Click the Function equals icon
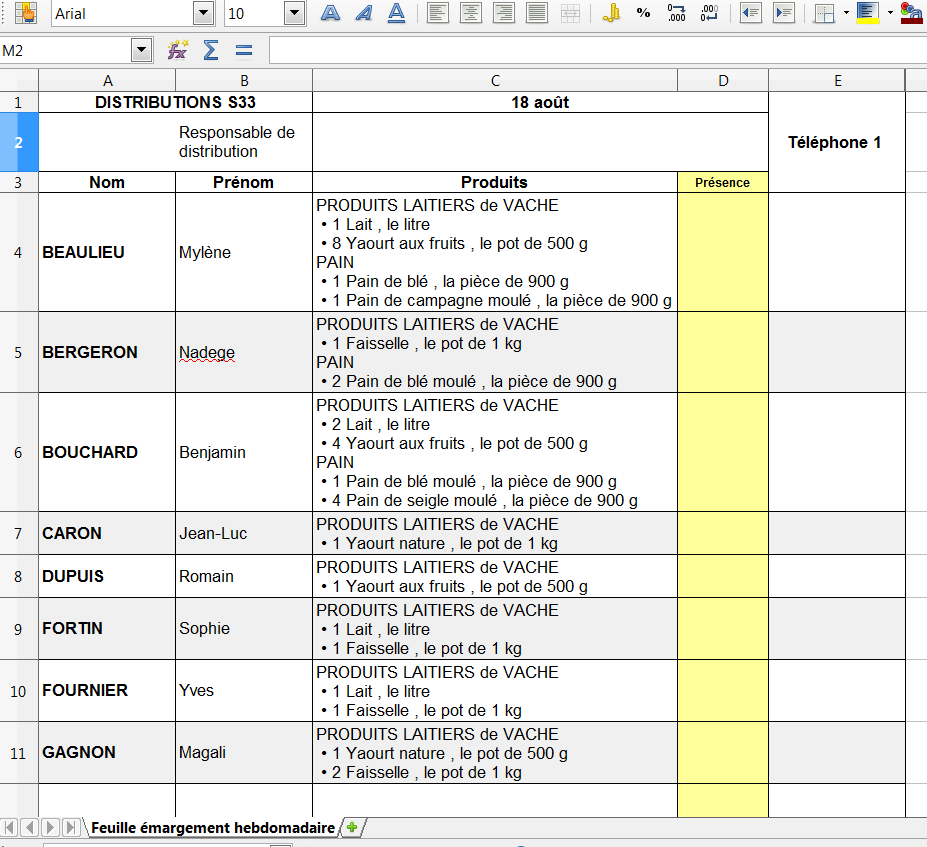The width and height of the screenshot is (927, 847). click(x=244, y=51)
